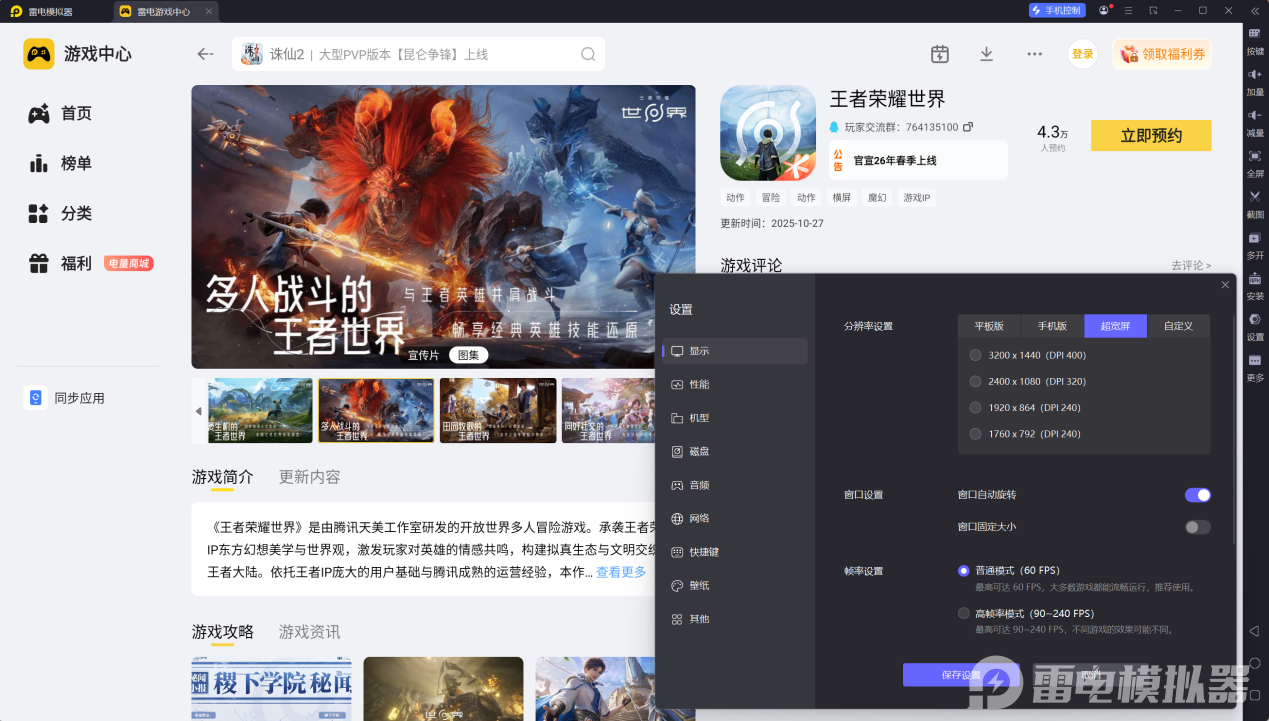Select high frame rate mode (90~240 FPS)
The height and width of the screenshot is (721, 1269).
tap(964, 613)
